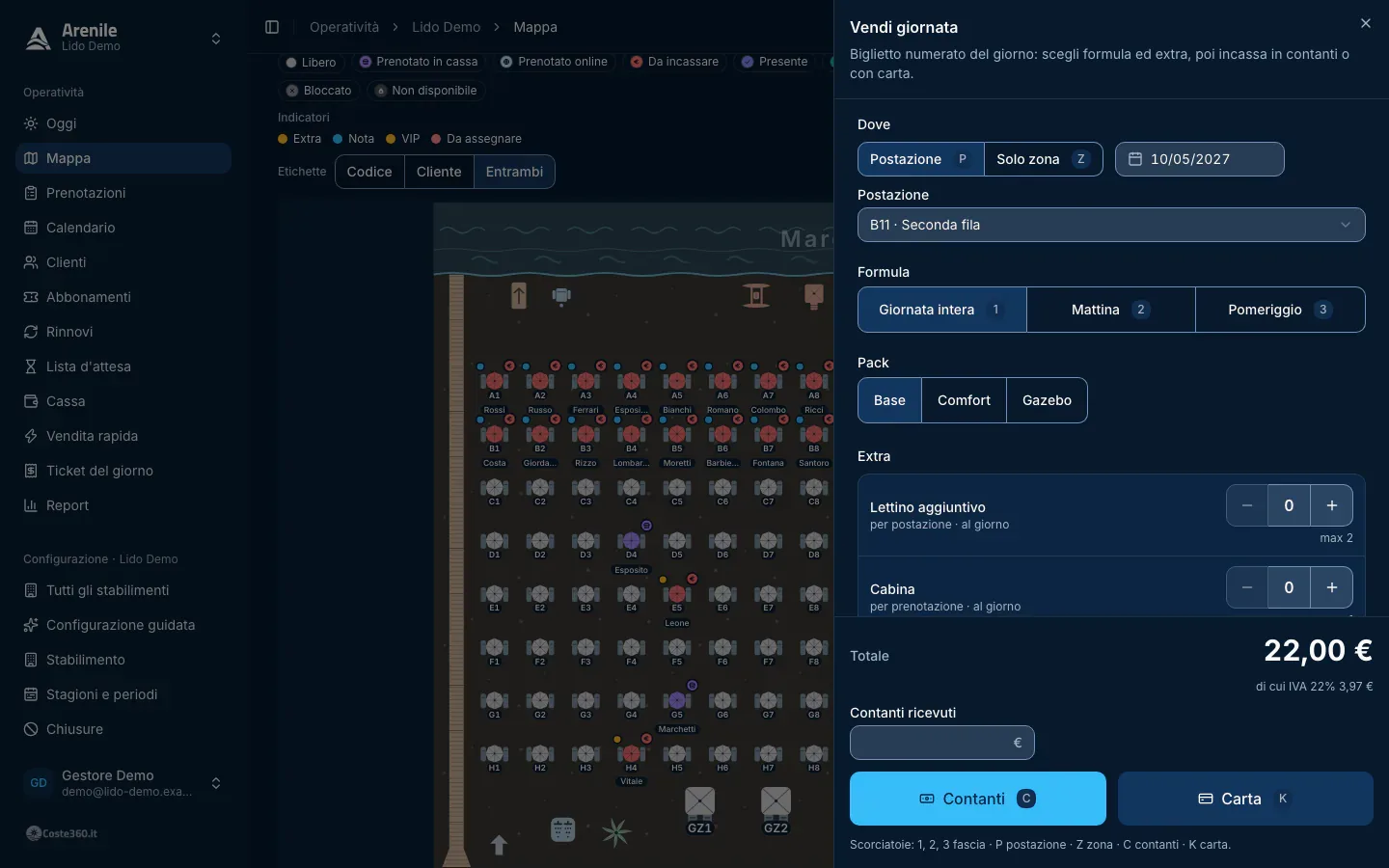Screen dimensions: 1389x868
Task: Open the Oggi sidebar item
Action: point(123,123)
